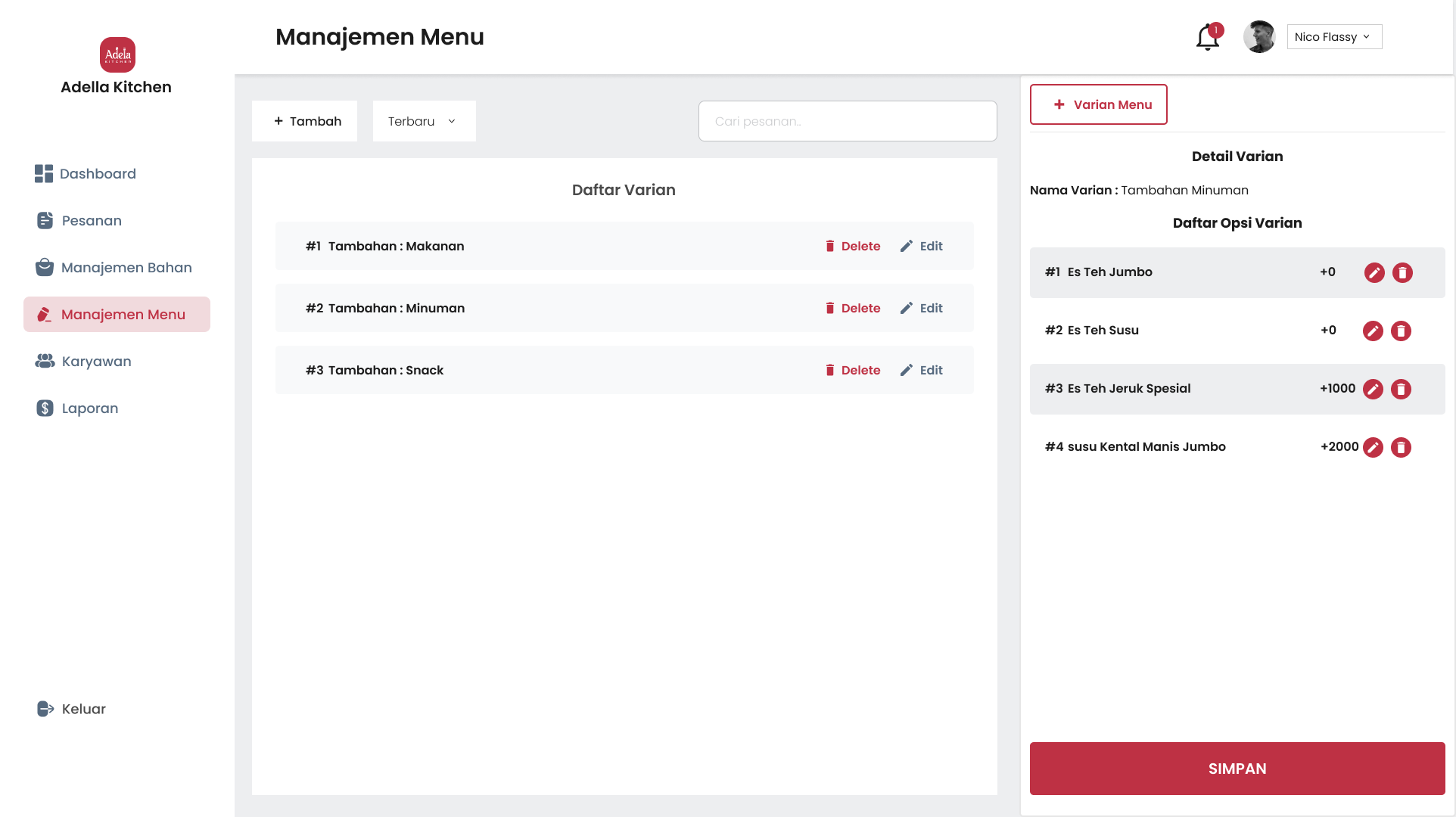Click the Varian Menu button

tap(1098, 104)
